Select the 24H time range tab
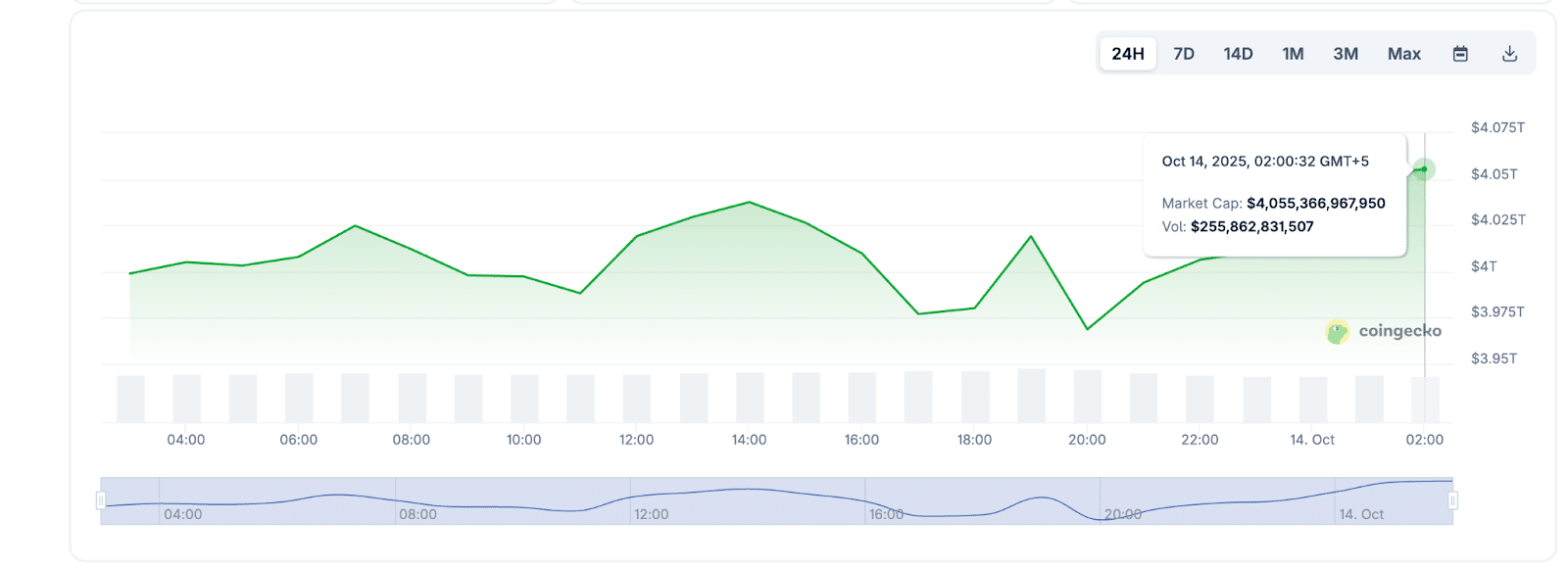Screen dimensions: 1568x568 1127,54
